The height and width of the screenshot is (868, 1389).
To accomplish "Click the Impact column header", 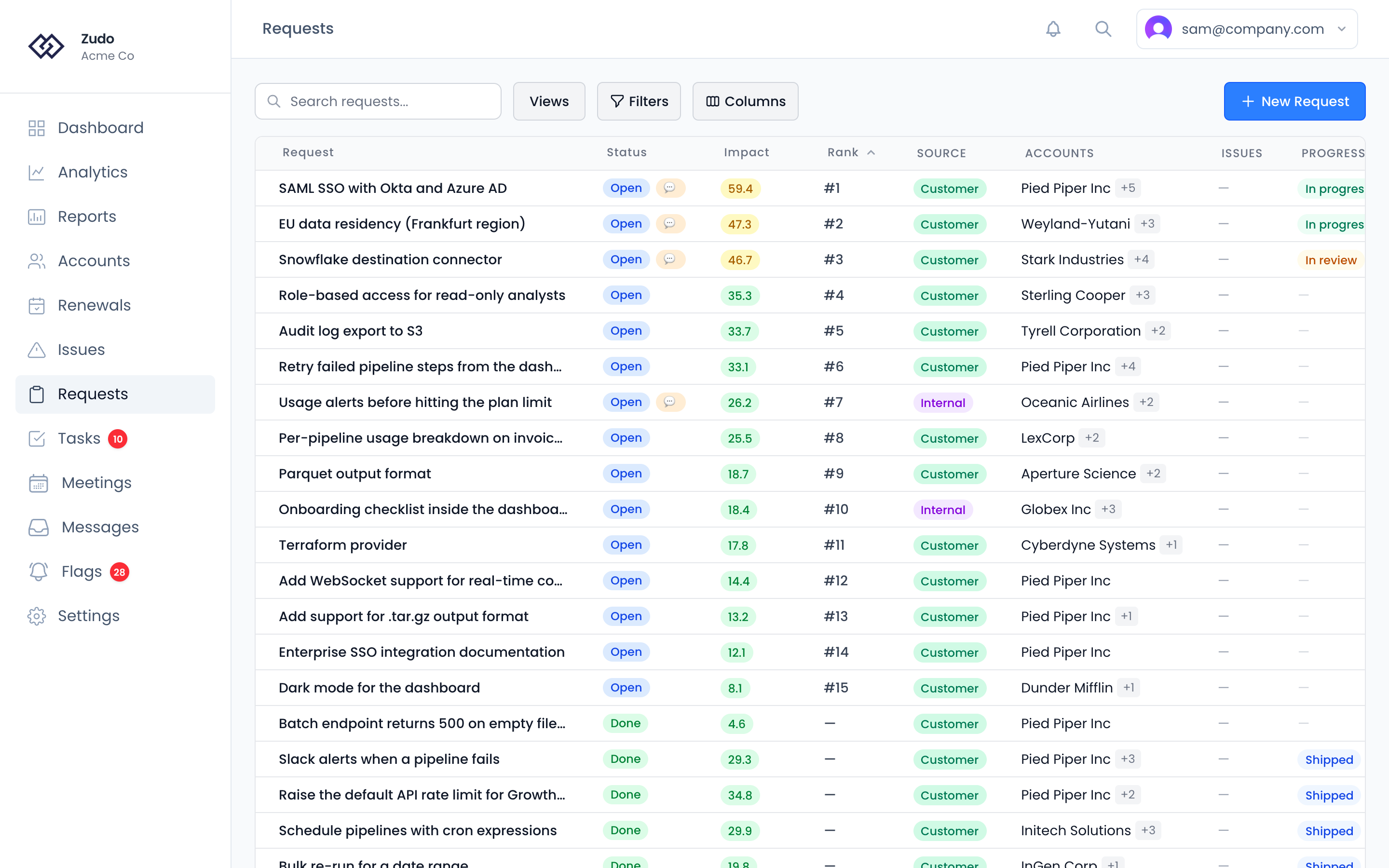I will tap(746, 153).
